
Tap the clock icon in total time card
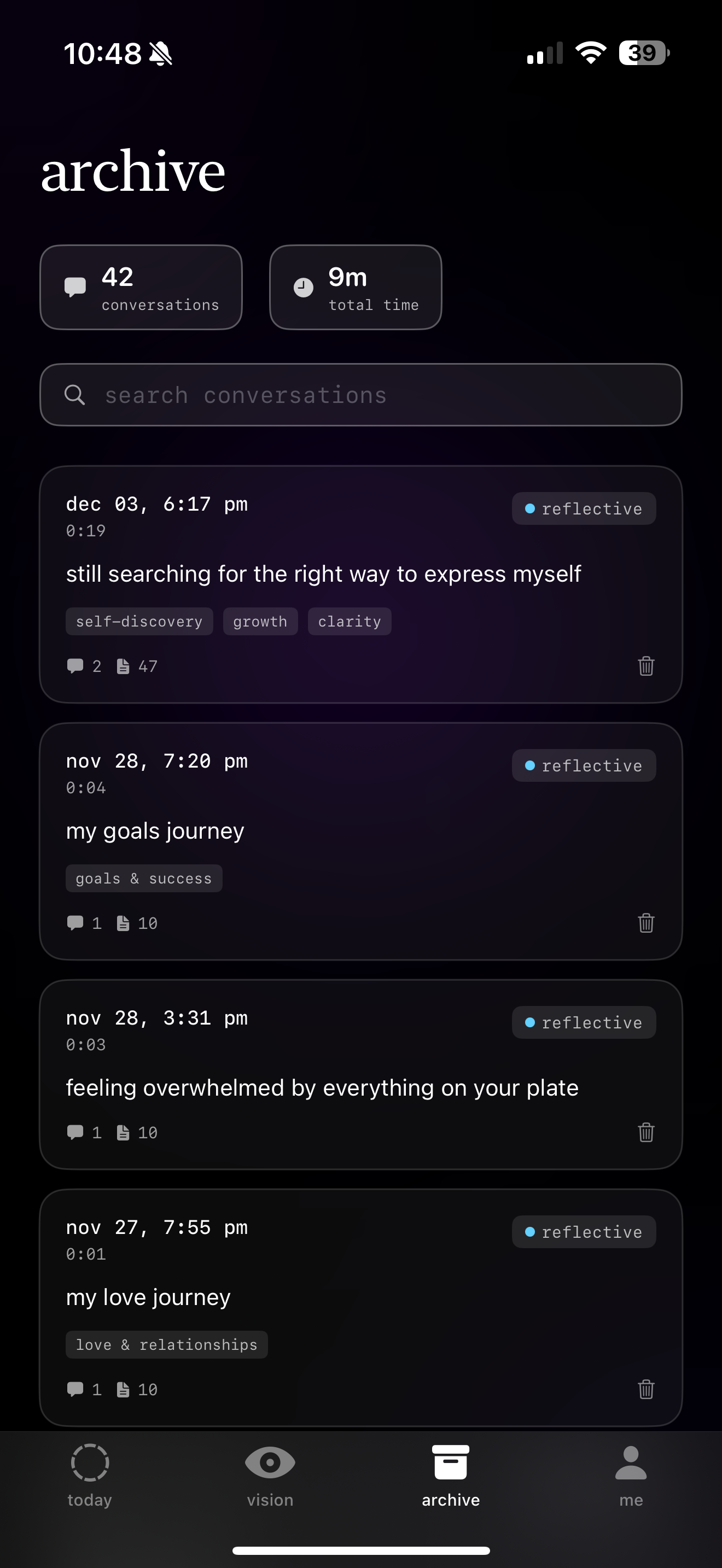click(303, 288)
